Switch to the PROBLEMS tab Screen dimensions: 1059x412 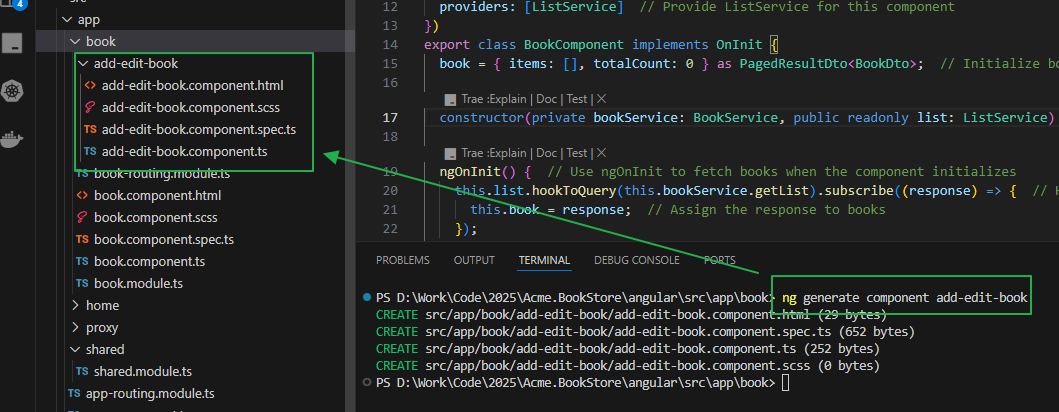pyautogui.click(x=403, y=260)
